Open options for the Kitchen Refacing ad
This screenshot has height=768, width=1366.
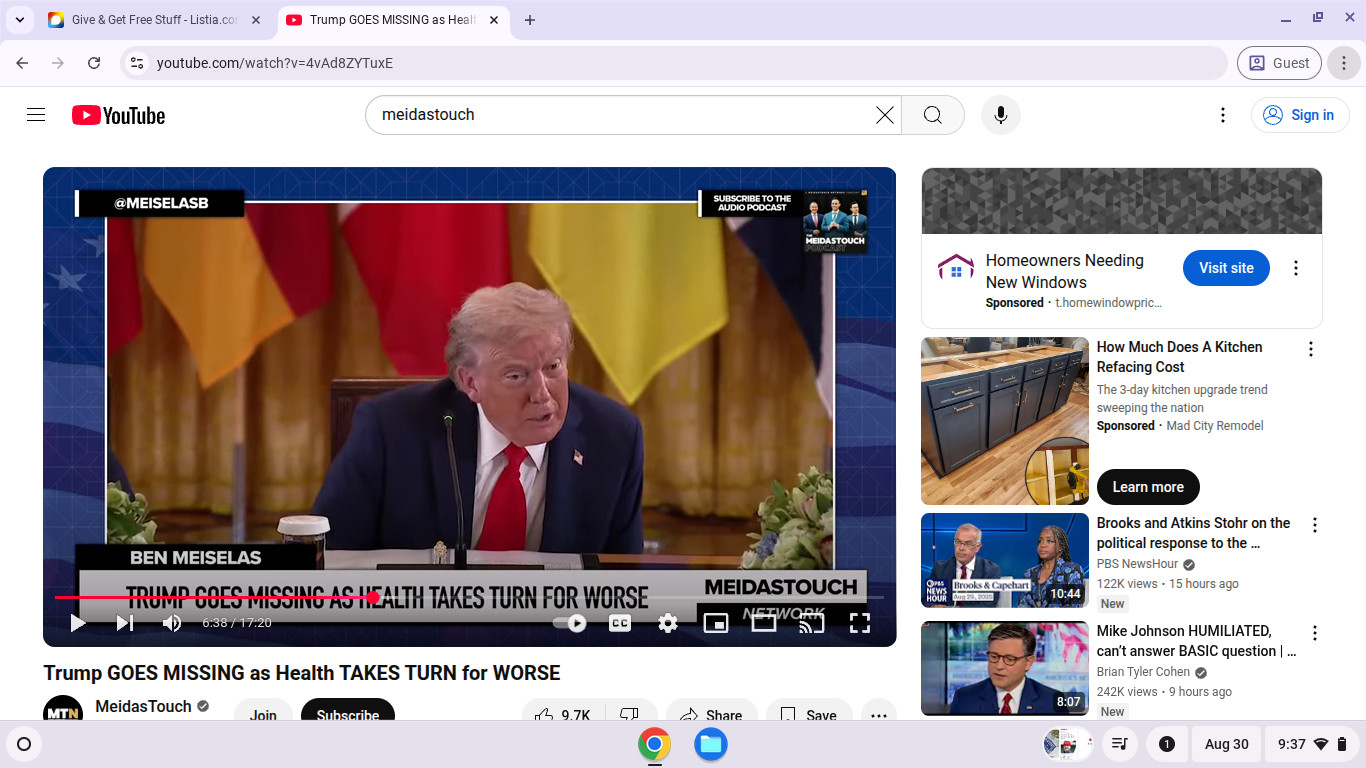[1311, 349]
